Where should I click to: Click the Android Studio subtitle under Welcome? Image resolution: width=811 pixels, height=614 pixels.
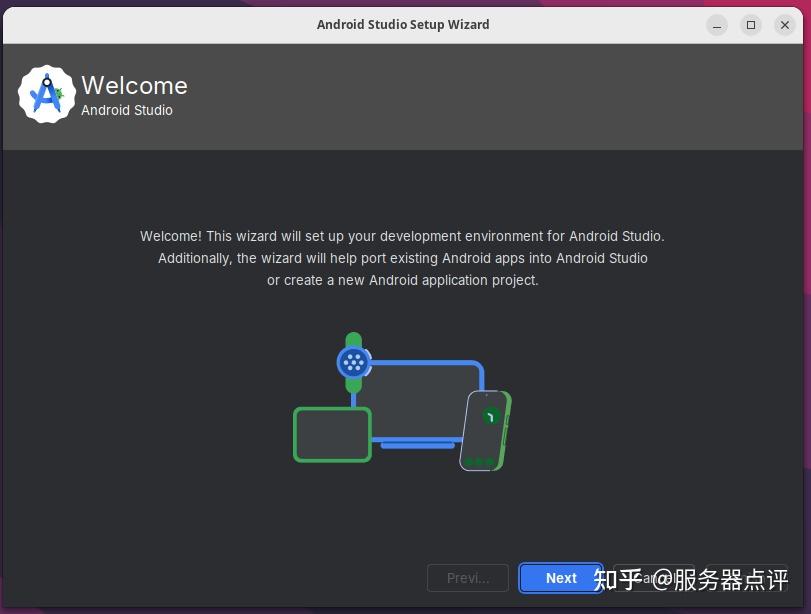pyautogui.click(x=126, y=110)
